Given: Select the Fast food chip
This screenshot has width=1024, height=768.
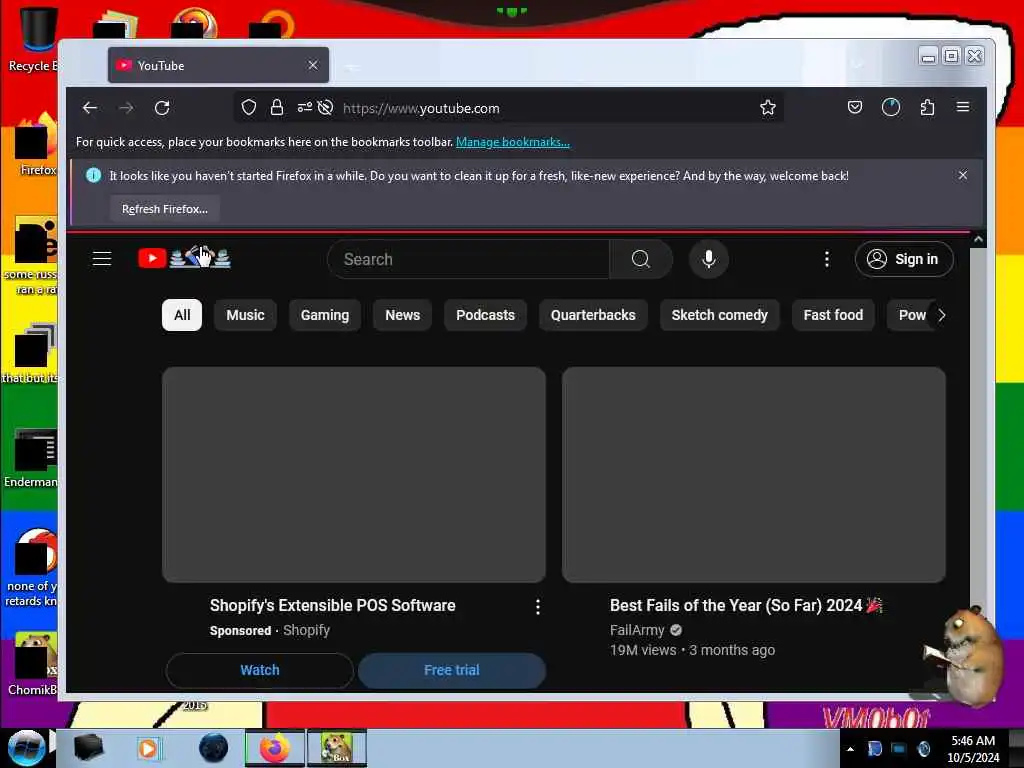Looking at the screenshot, I should tap(833, 315).
